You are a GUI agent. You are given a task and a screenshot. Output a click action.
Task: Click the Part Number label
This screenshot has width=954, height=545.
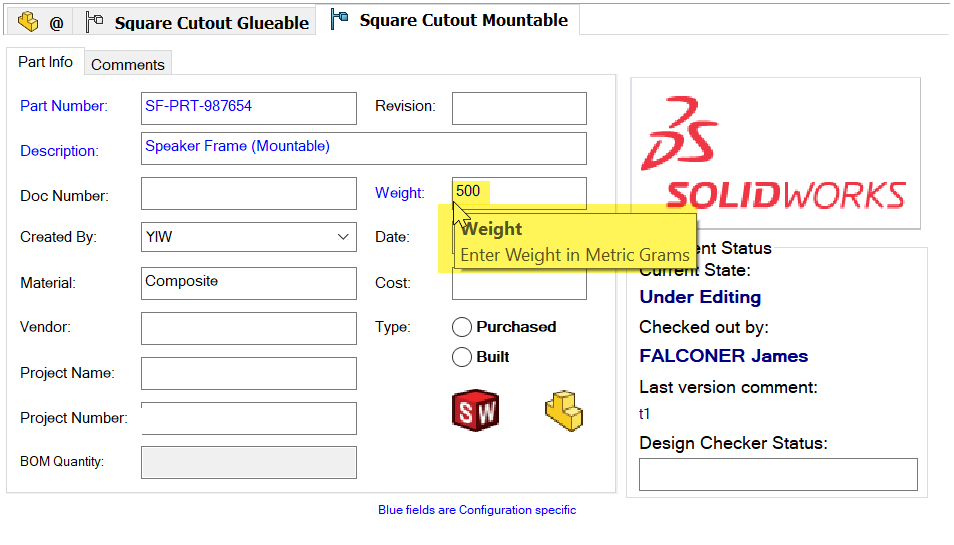point(64,106)
